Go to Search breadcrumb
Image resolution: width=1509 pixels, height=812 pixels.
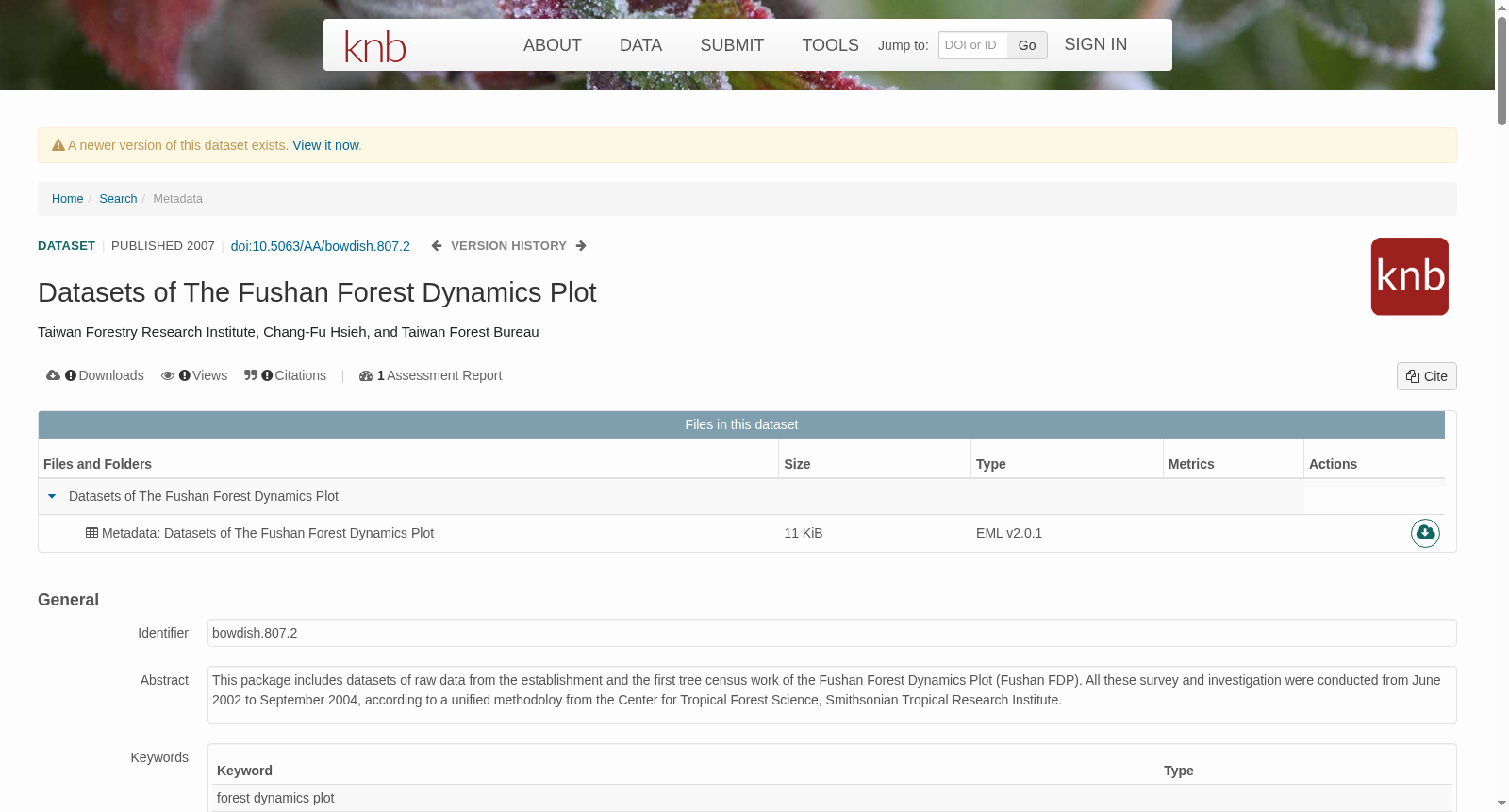click(x=118, y=199)
